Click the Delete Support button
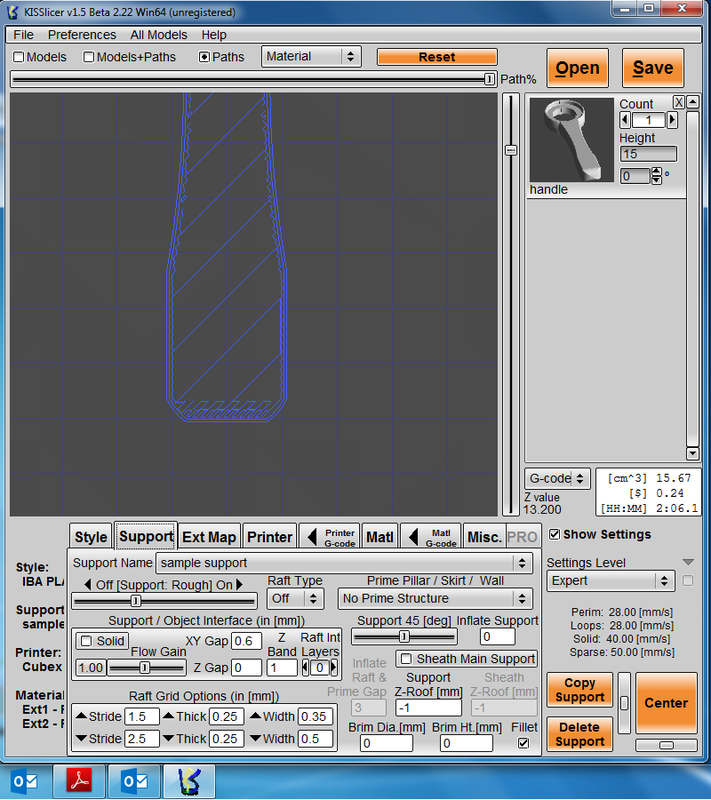The width and height of the screenshot is (711, 800). point(579,734)
